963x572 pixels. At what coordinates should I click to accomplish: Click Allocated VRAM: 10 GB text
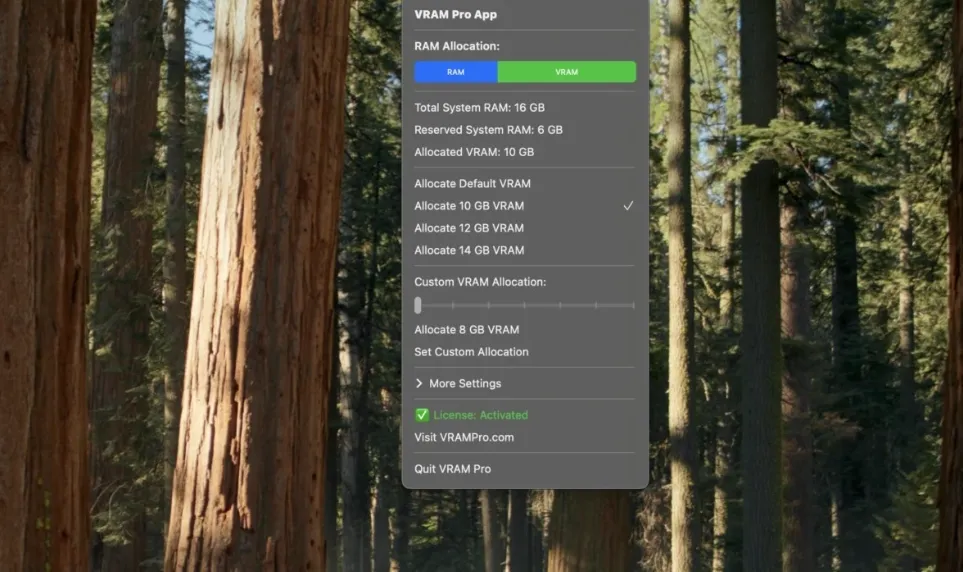point(474,152)
